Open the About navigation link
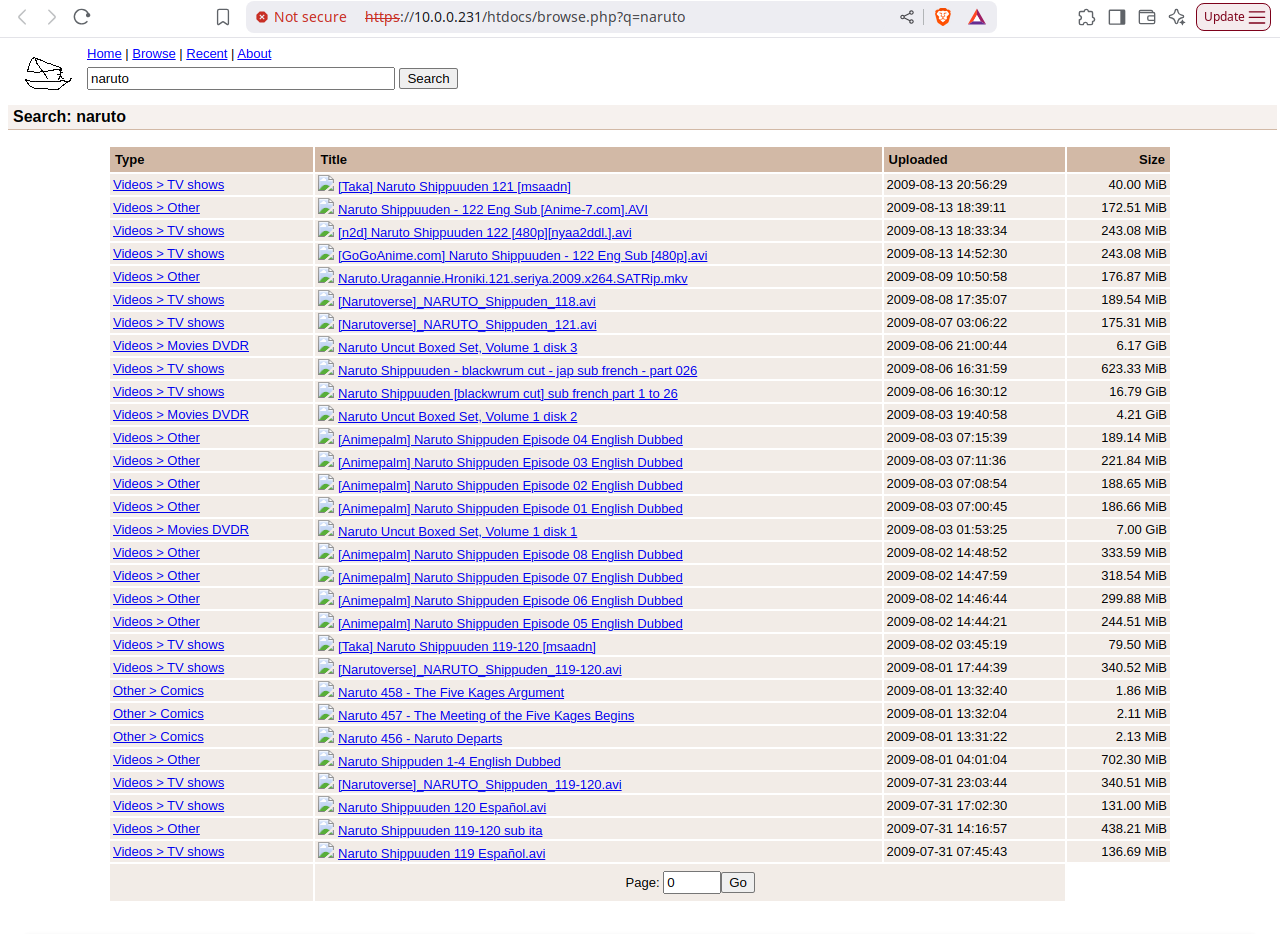Viewport: 1280px width, 934px height. pyautogui.click(x=254, y=54)
